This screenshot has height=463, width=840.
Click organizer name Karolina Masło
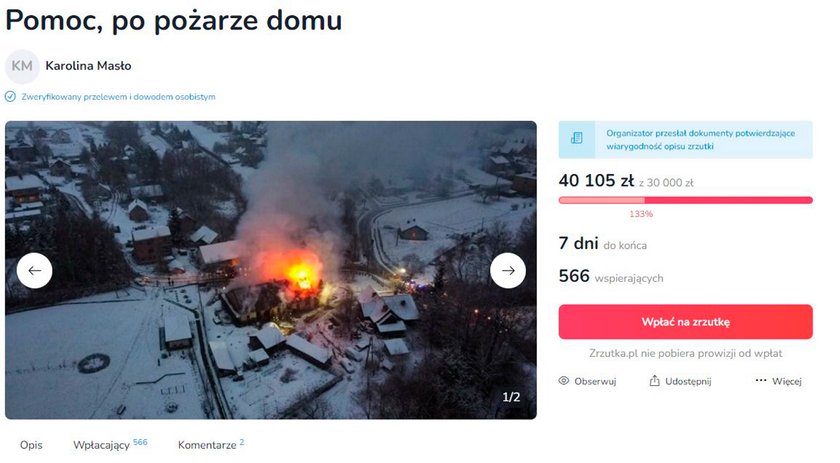click(88, 66)
